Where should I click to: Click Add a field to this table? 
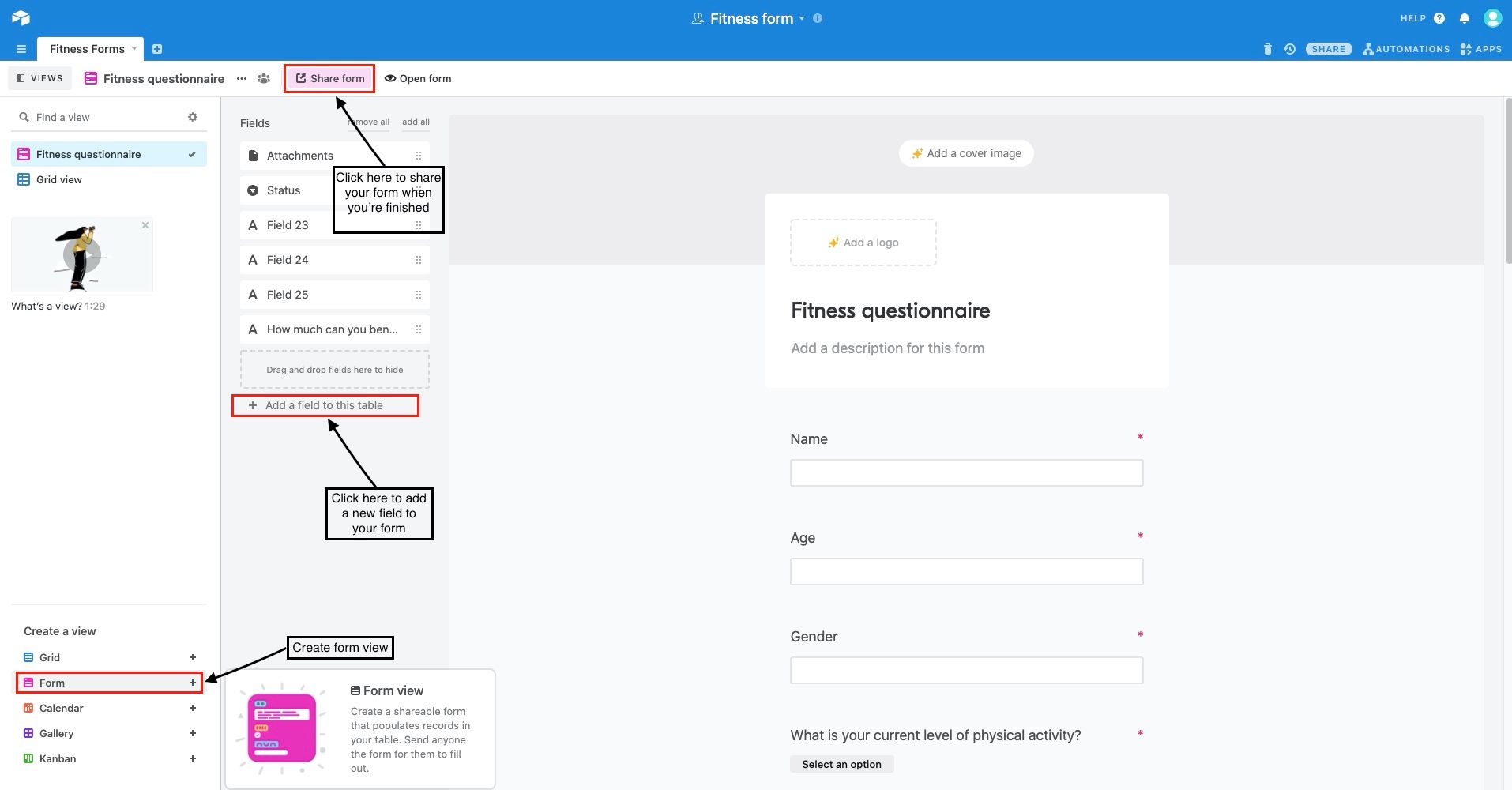click(x=325, y=405)
